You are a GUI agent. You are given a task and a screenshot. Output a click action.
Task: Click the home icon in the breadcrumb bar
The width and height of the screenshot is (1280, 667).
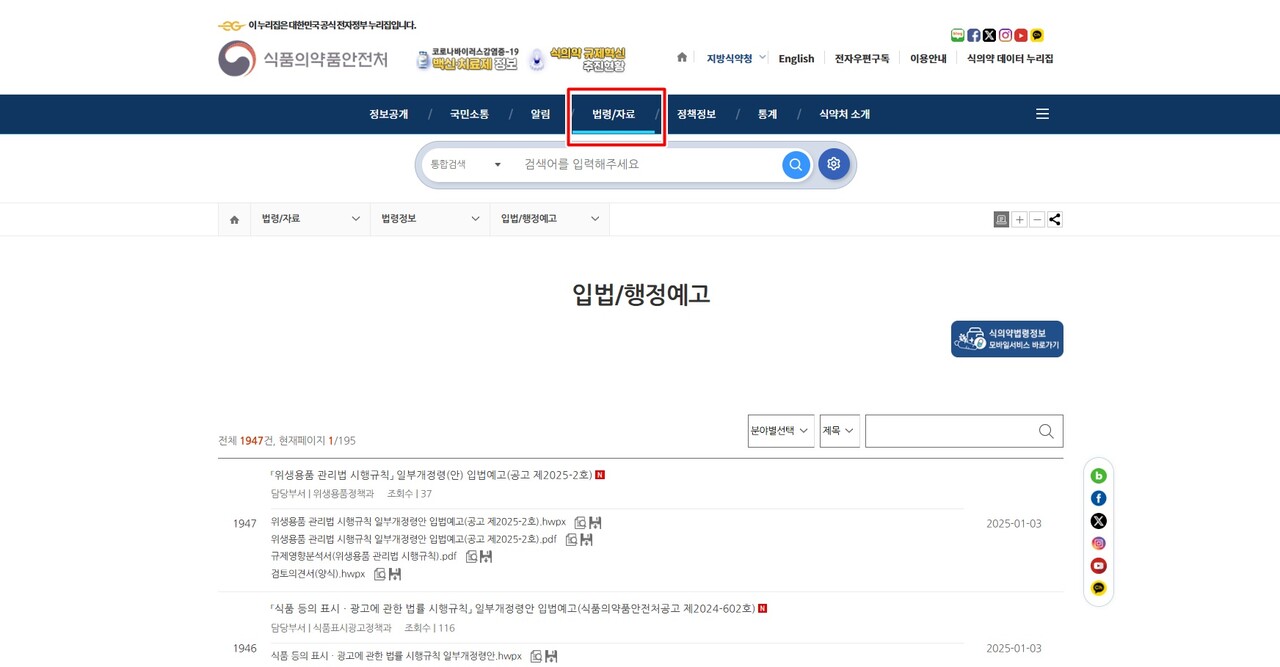[x=234, y=219]
